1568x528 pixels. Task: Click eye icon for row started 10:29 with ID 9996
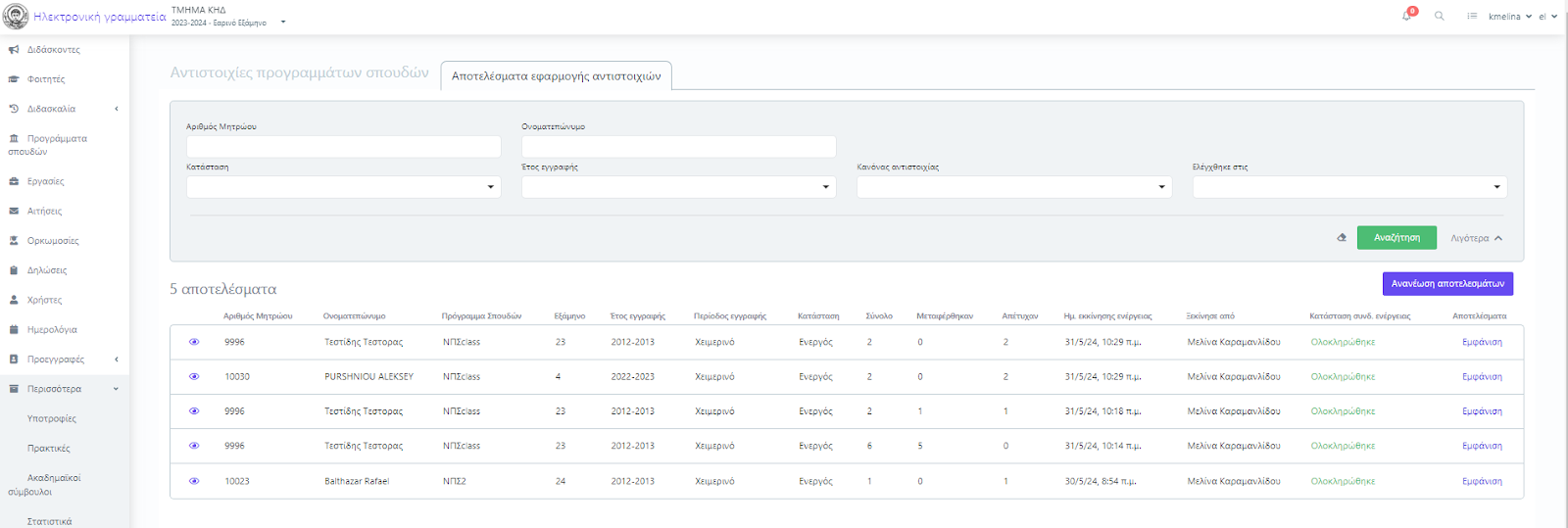coord(194,342)
